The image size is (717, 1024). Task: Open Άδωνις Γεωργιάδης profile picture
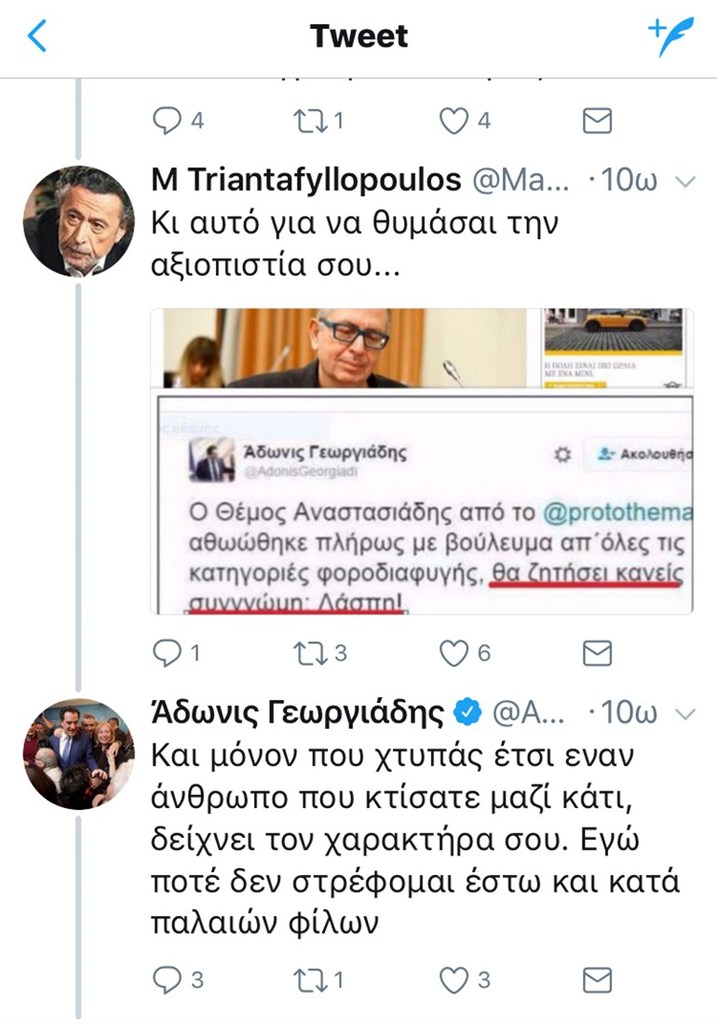78,753
